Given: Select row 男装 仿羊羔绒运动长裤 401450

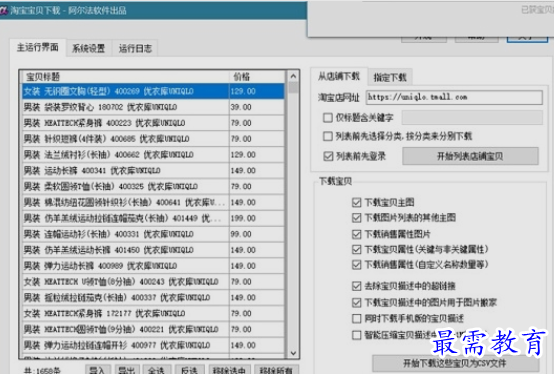Looking at the screenshot, I should coord(153,250).
